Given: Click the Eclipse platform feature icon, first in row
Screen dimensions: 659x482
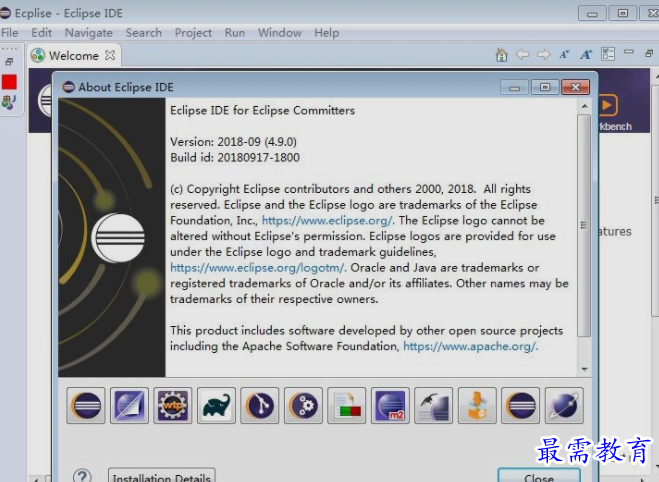Looking at the screenshot, I should click(x=86, y=406).
